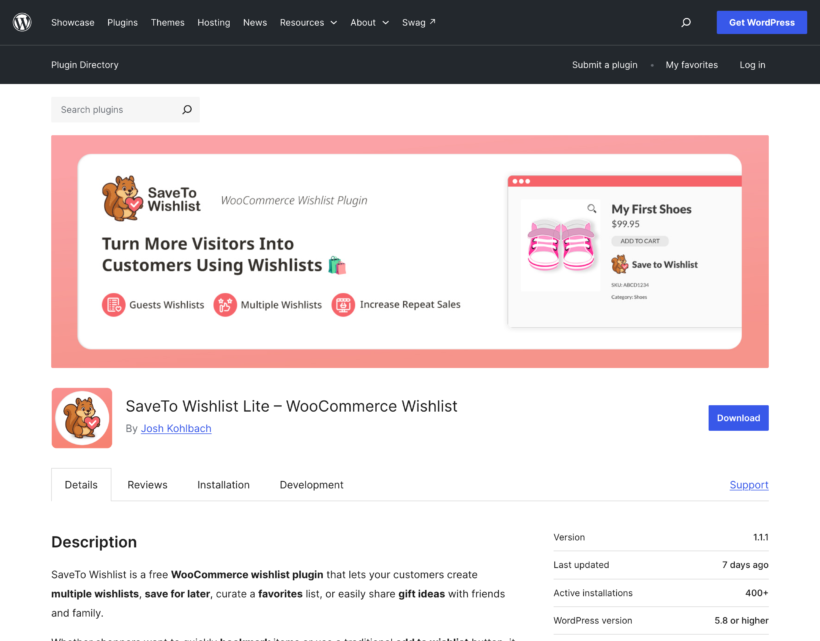Open Hosting in top navigation
Screen dimensions: 820x641
[213, 22]
